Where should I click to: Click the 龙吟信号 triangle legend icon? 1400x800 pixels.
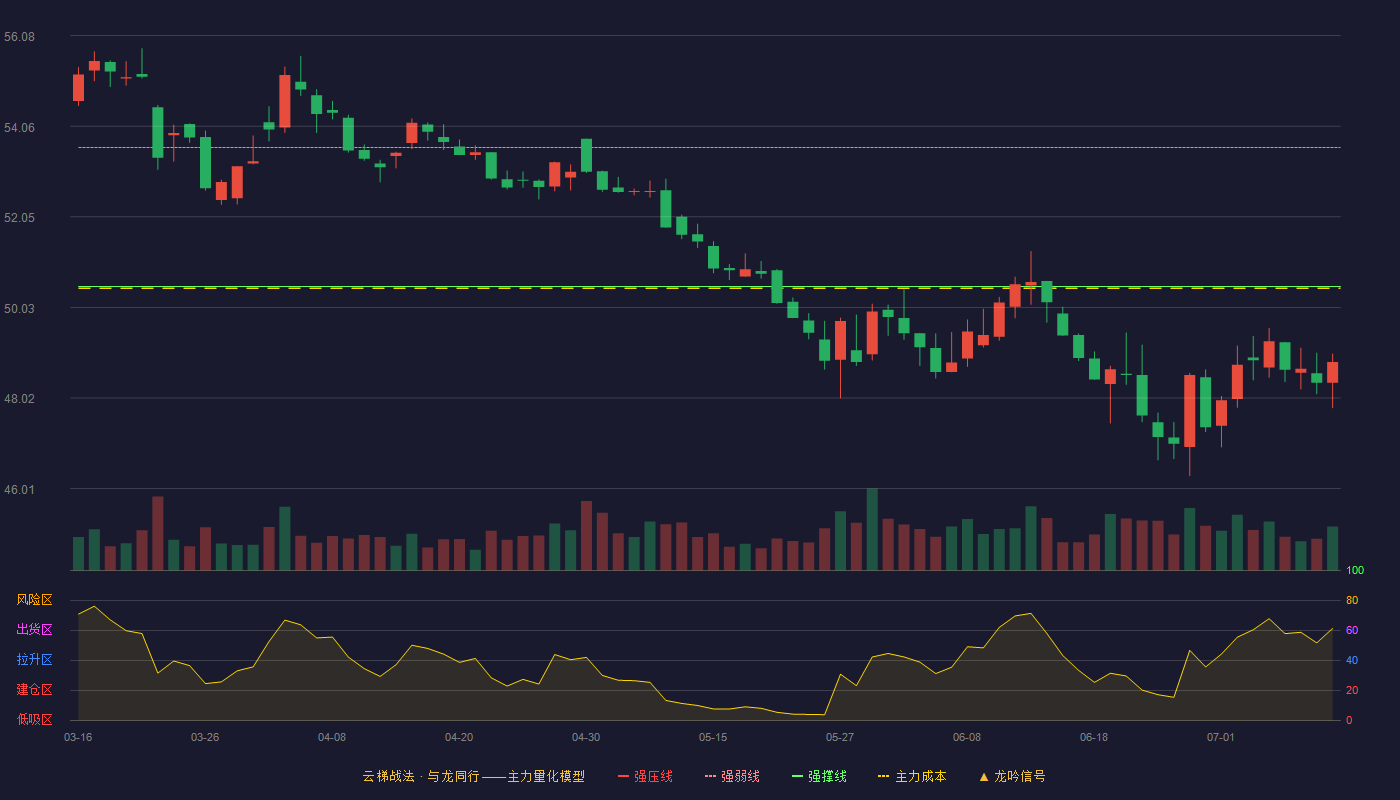984,776
